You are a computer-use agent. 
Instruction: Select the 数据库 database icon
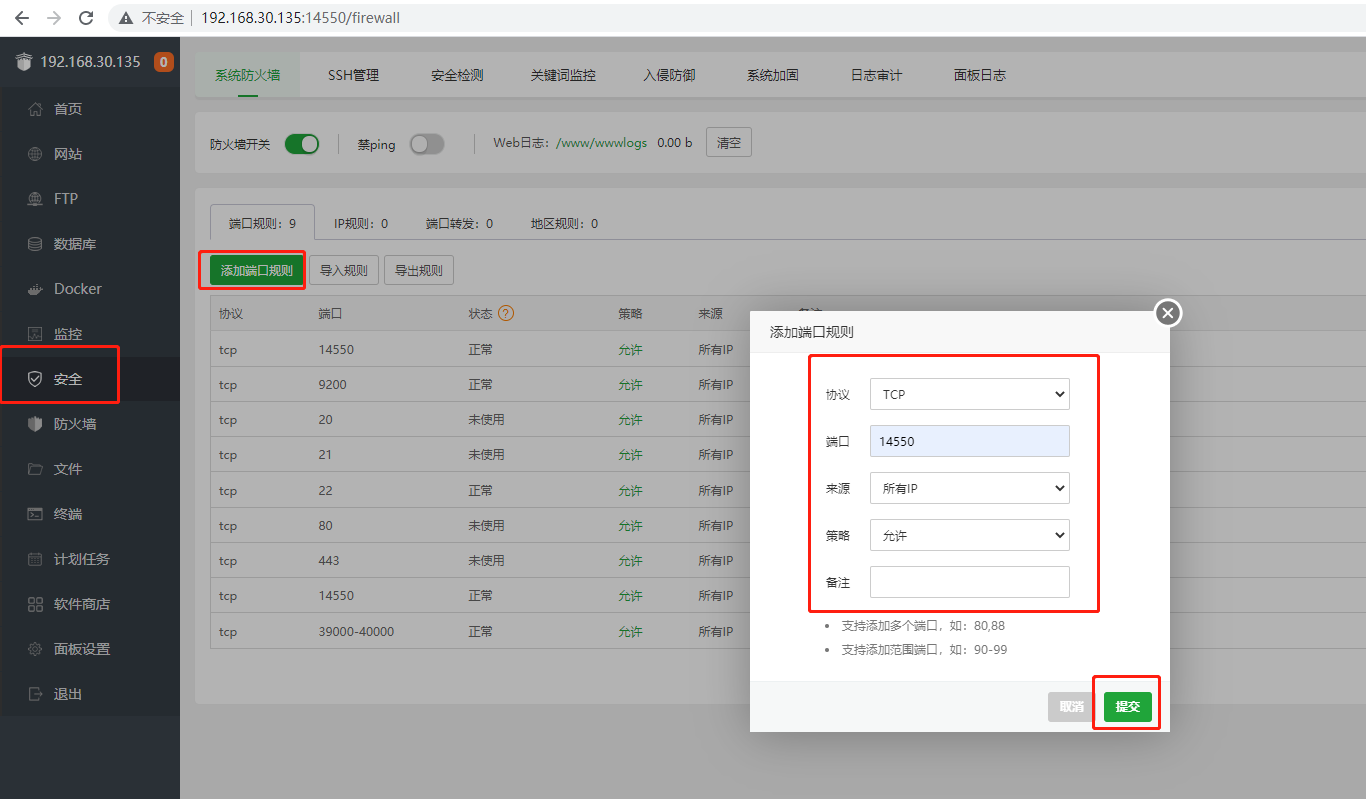[x=35, y=244]
